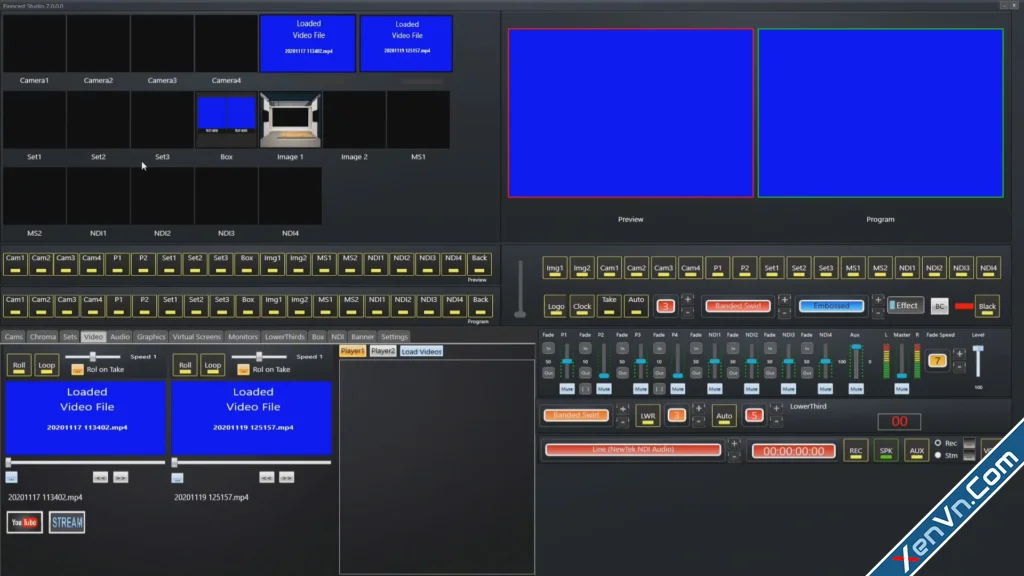Viewport: 1024px width, 576px height.
Task: Mute the P1 audio channel
Action: tap(567, 389)
